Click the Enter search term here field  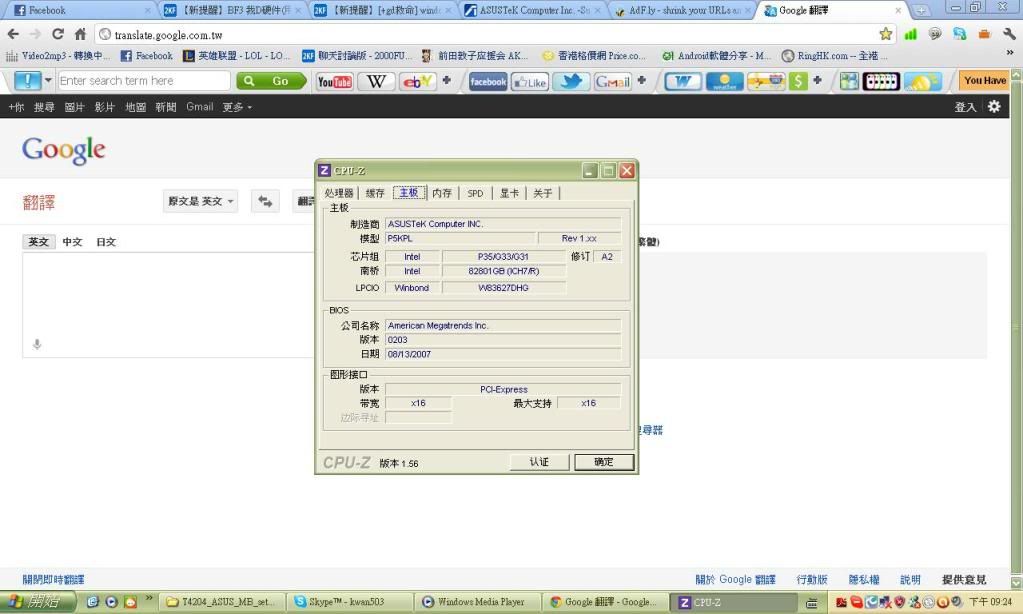144,81
